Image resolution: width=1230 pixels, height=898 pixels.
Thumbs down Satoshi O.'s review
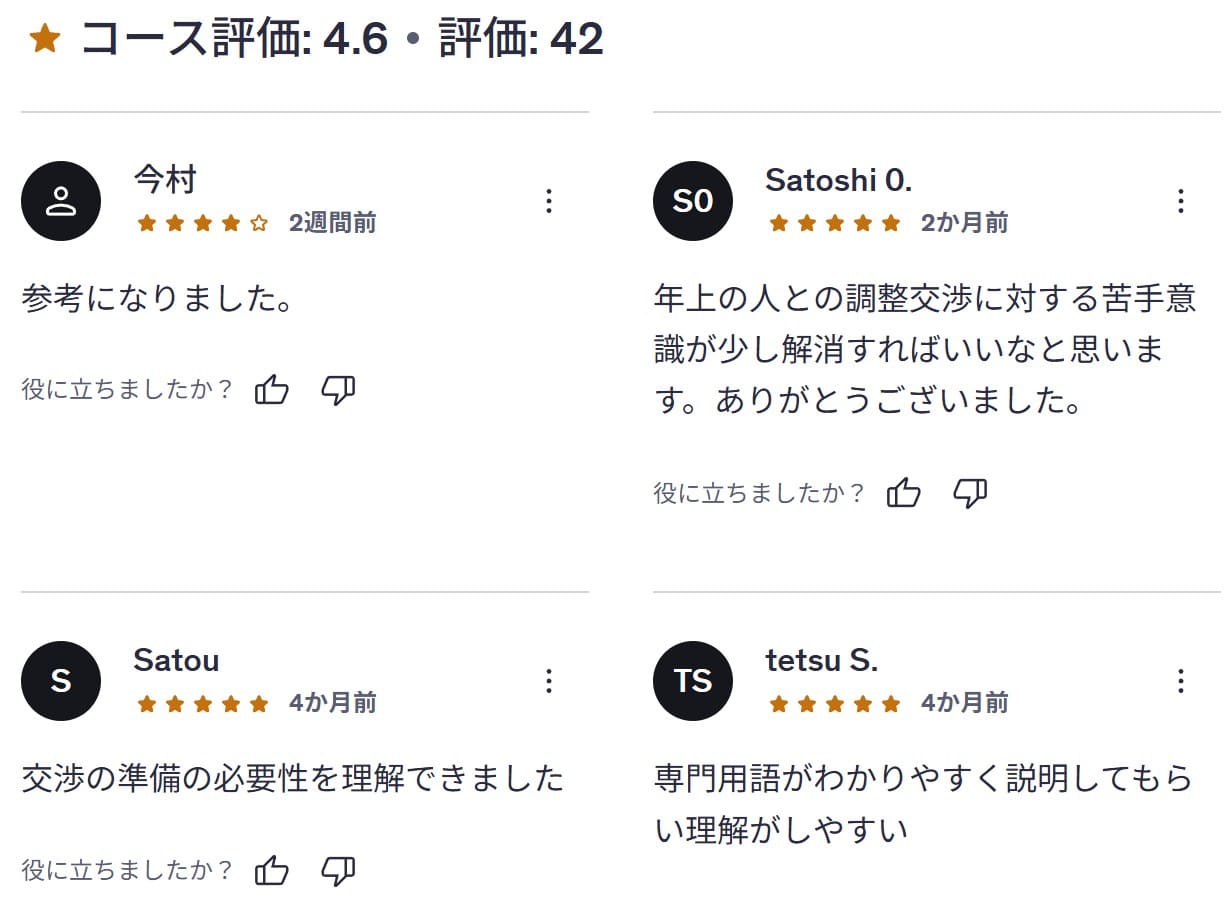point(971,491)
